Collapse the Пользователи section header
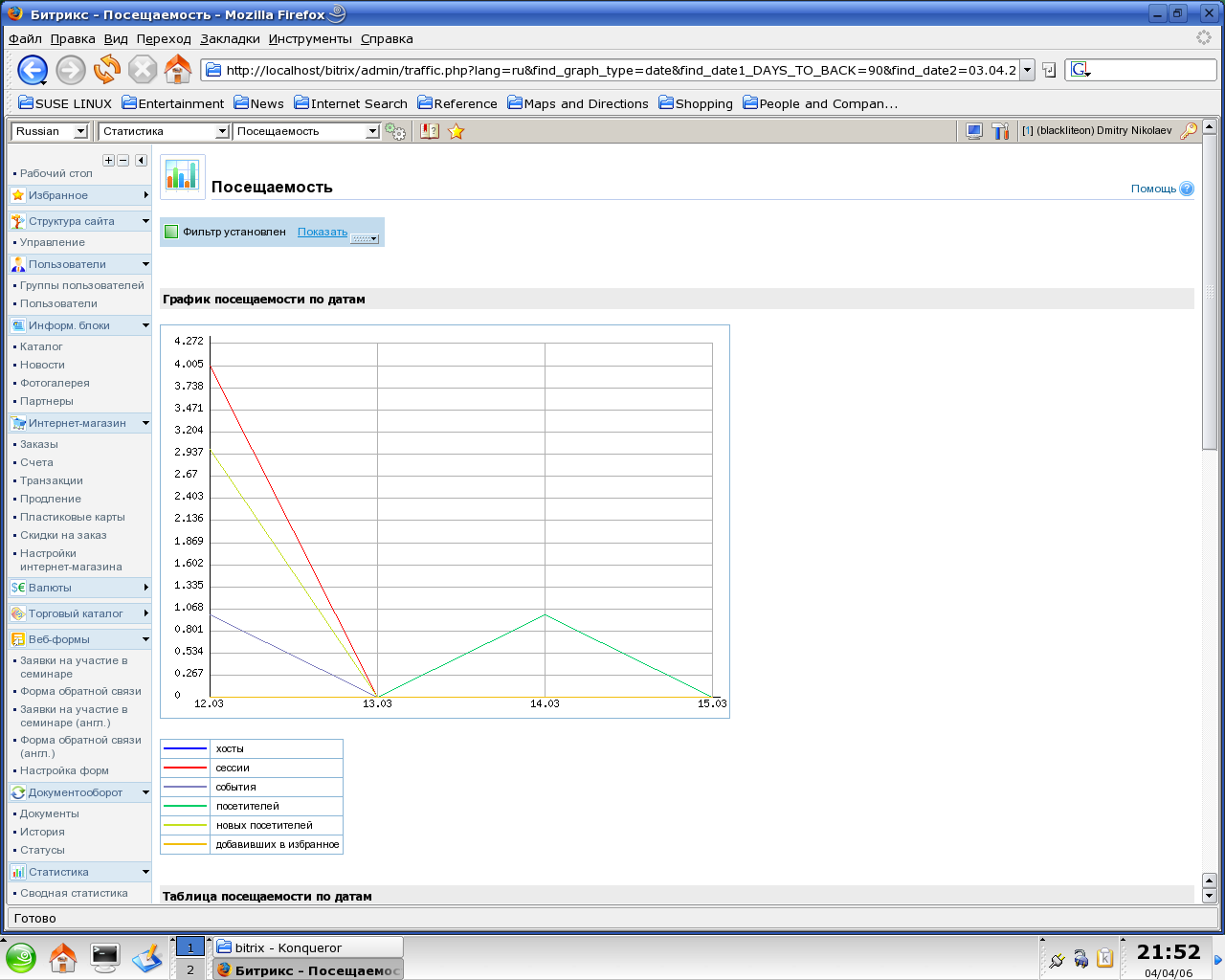The image size is (1225, 980). 79,264
